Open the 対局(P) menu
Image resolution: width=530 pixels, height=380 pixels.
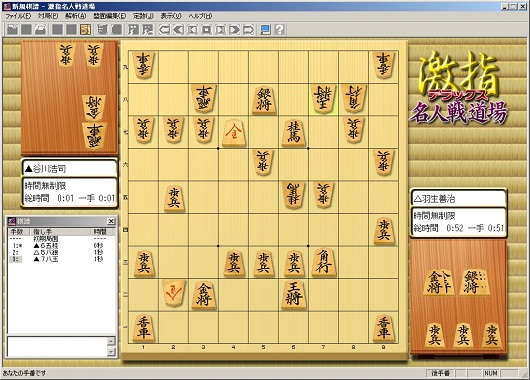click(x=48, y=16)
